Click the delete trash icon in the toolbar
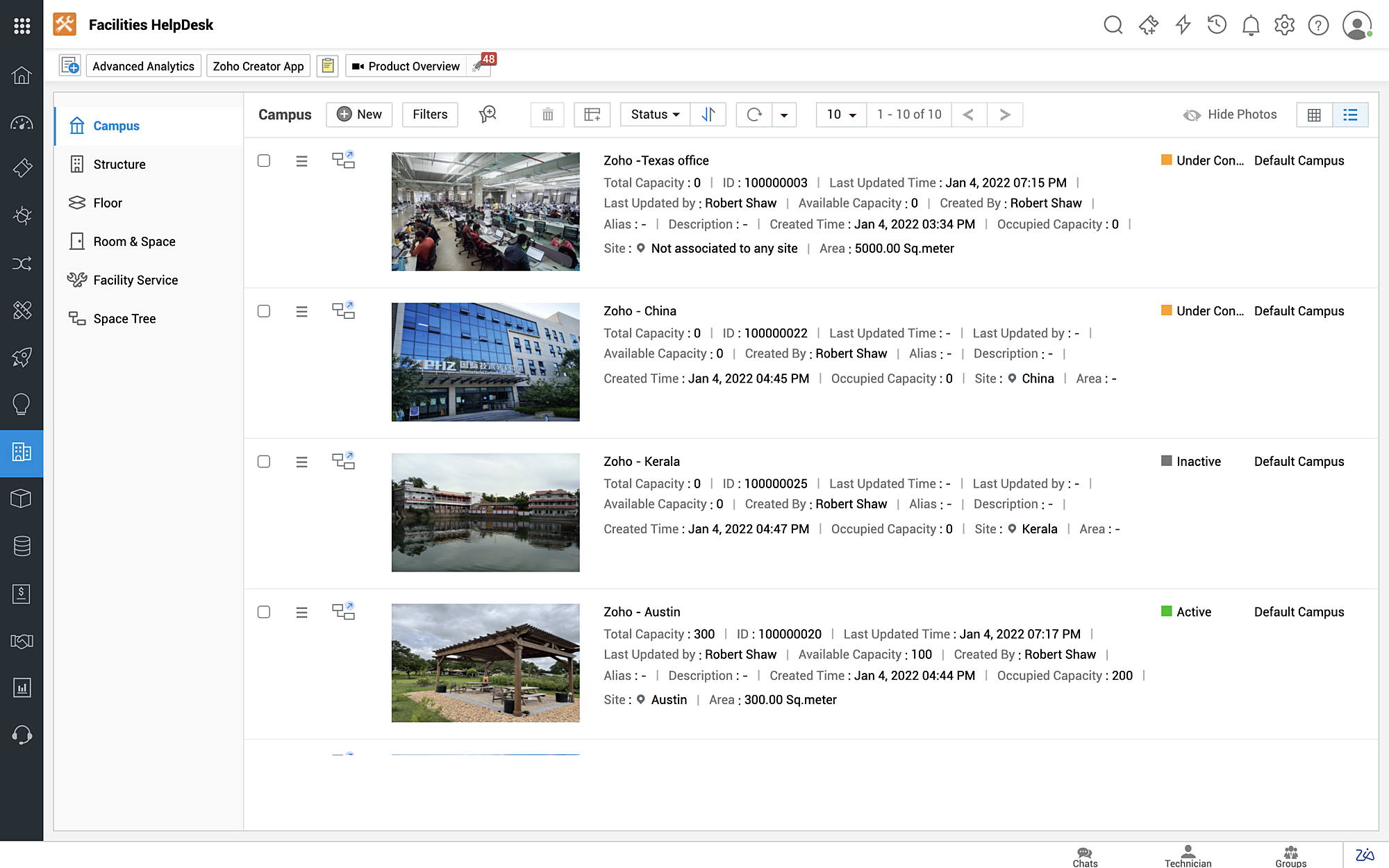The image size is (1389, 868). click(547, 114)
